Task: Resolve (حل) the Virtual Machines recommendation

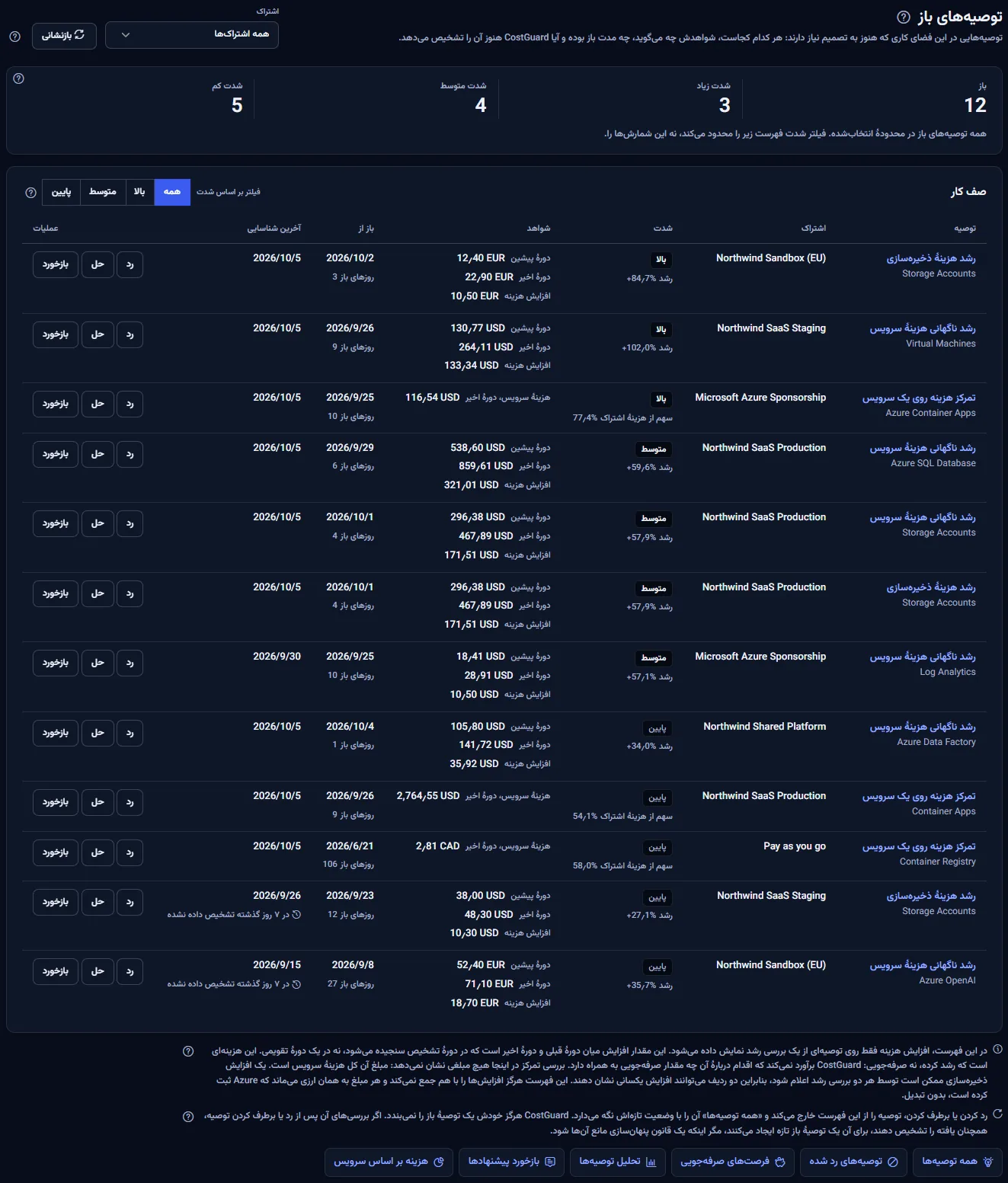Action: [98, 334]
